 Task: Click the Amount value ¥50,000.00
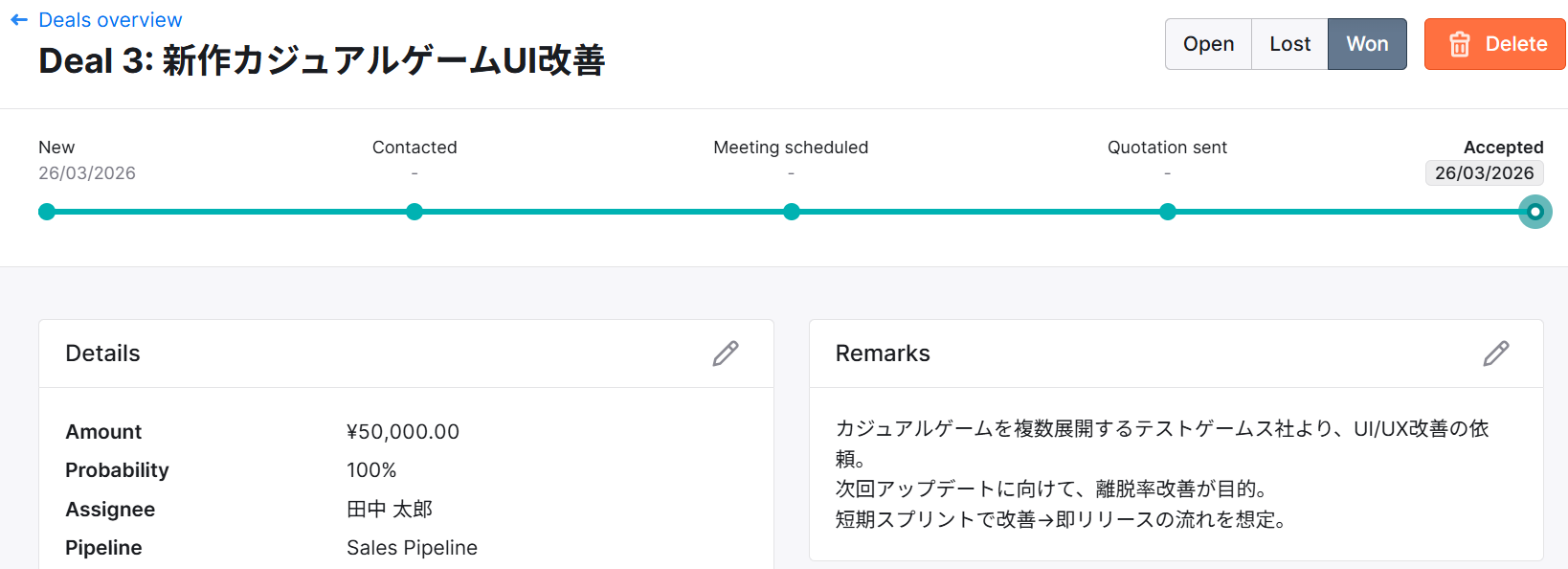403,432
